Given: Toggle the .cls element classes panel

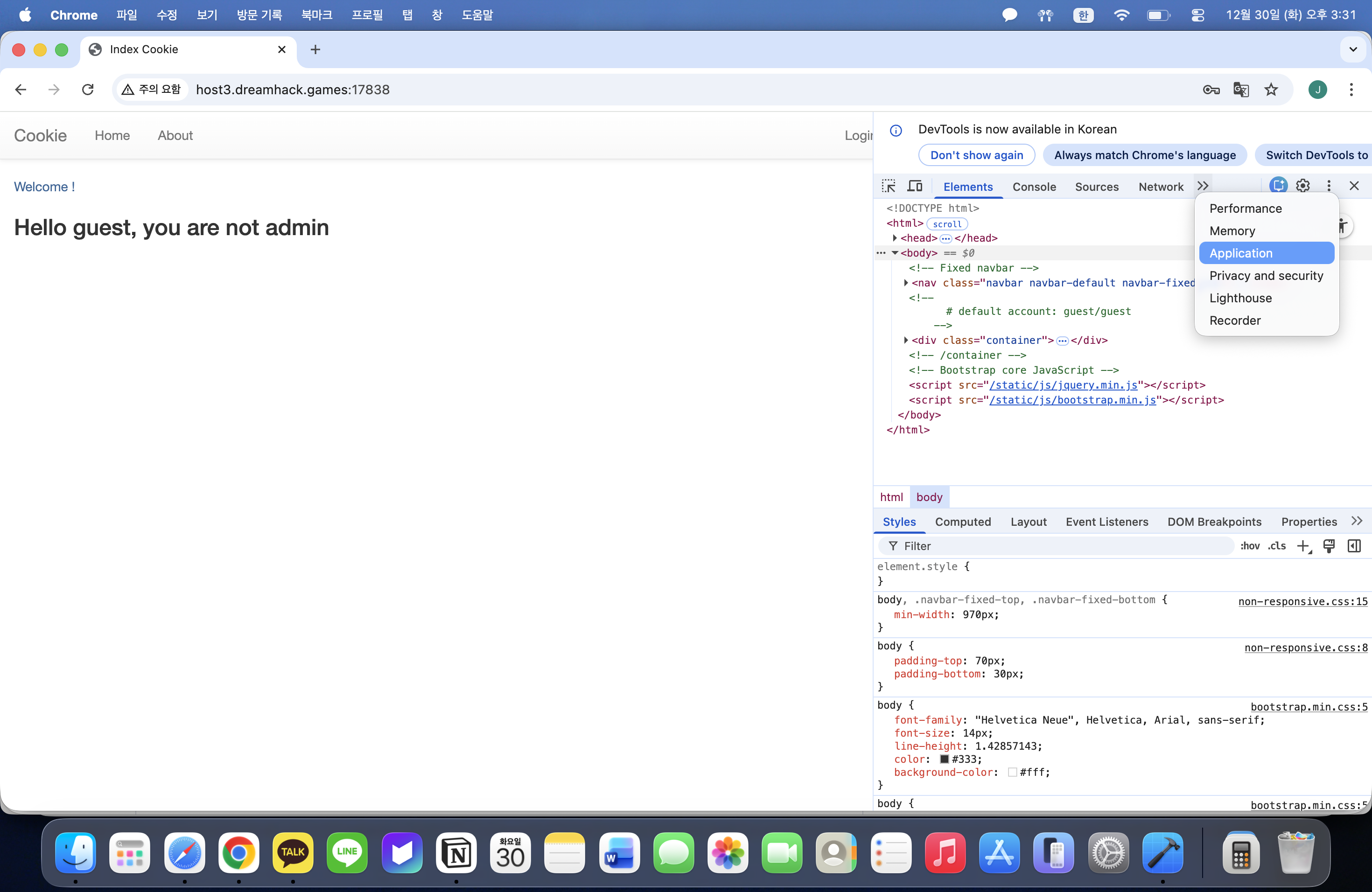Looking at the screenshot, I should click(1277, 546).
